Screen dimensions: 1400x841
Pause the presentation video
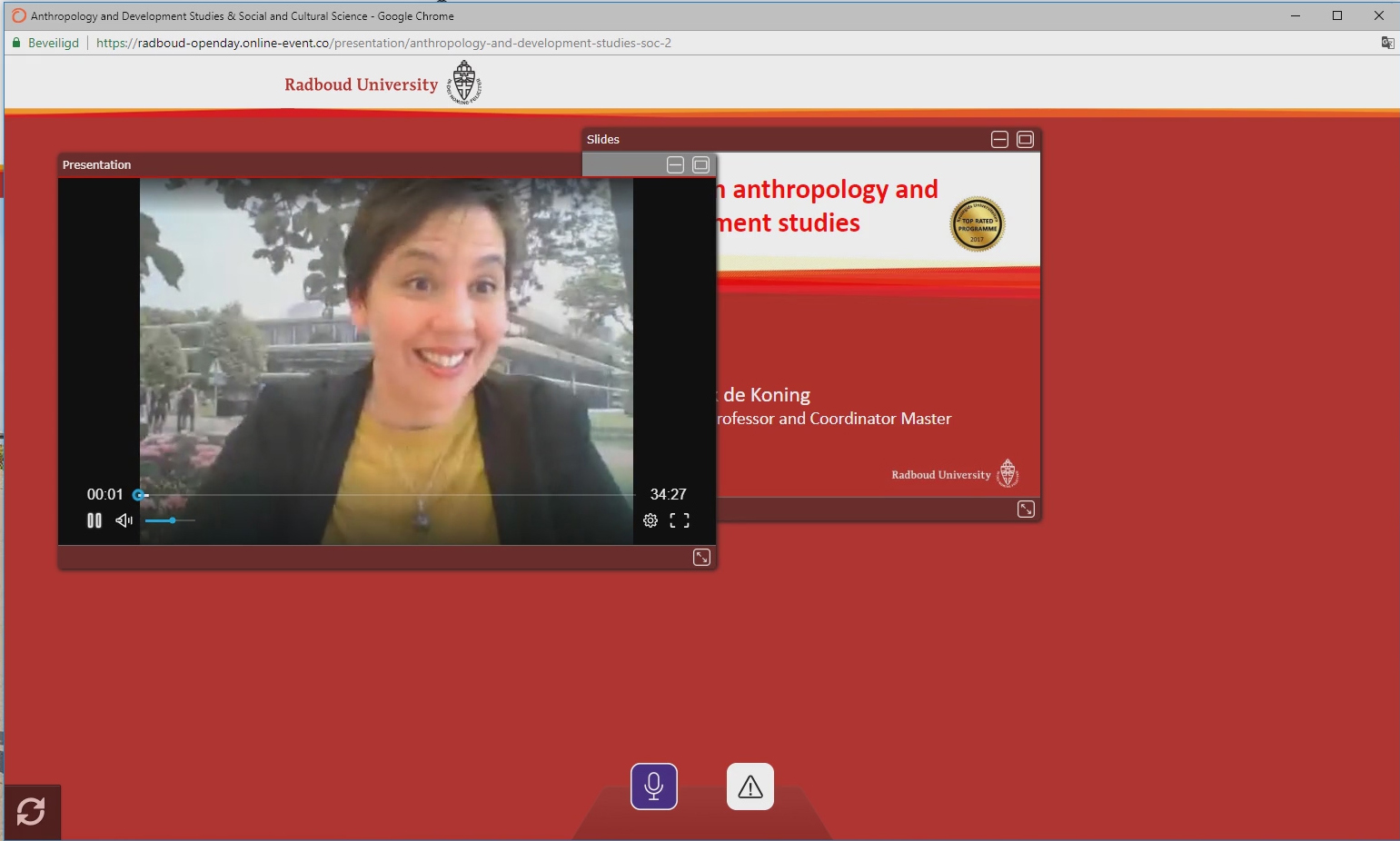(94, 520)
